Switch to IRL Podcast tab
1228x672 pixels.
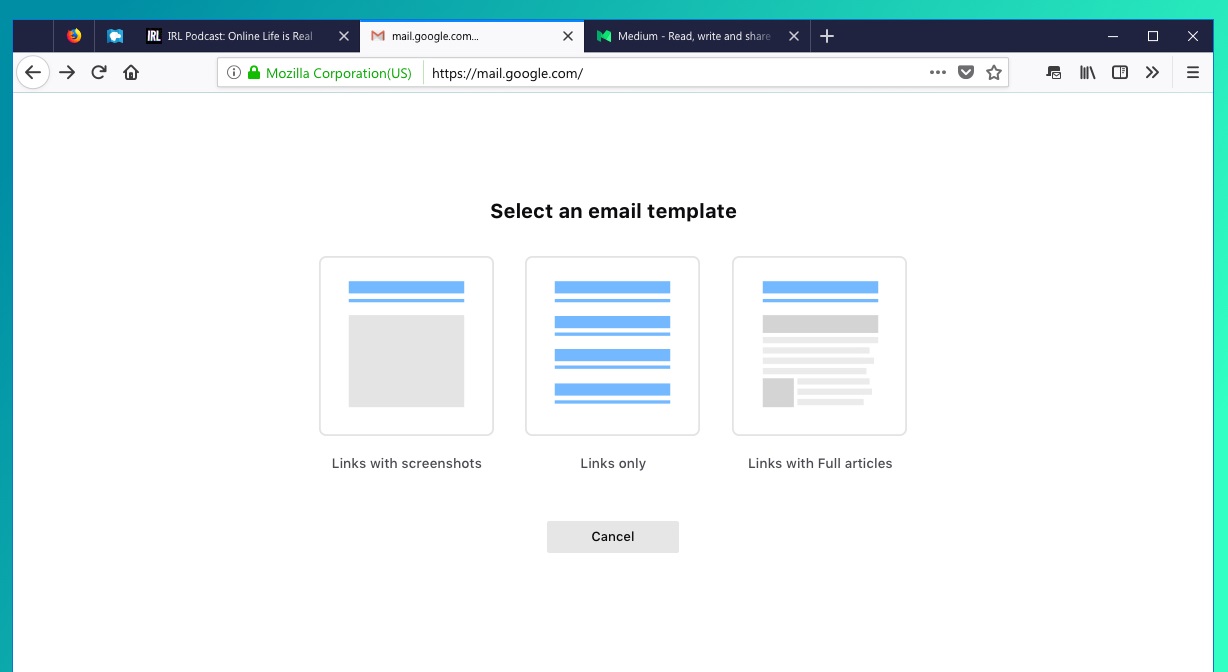[x=247, y=36]
